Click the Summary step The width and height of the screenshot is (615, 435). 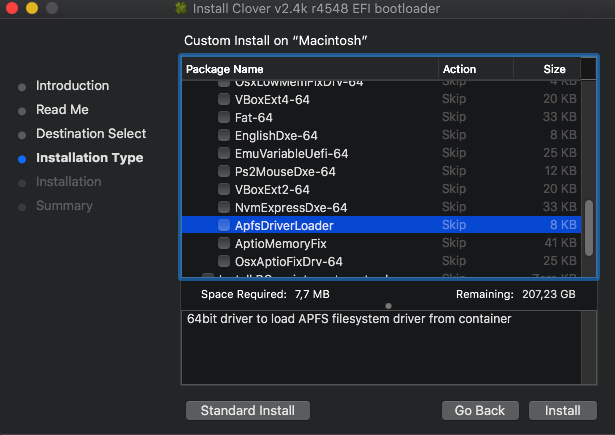click(64, 206)
